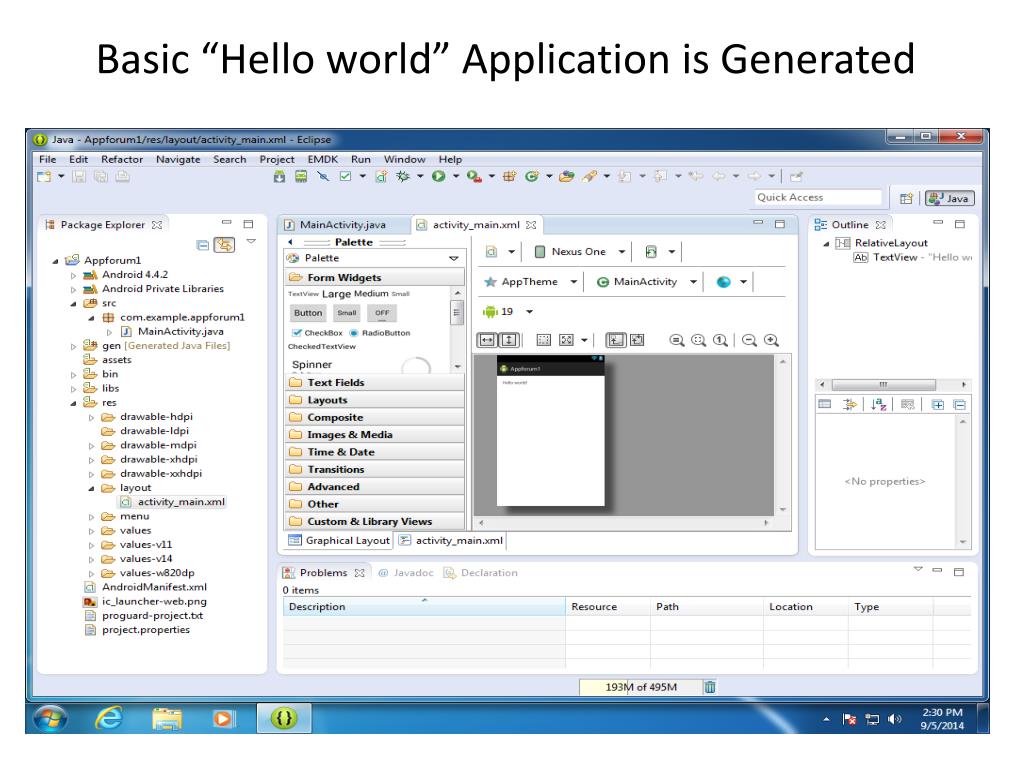Viewport: 1024px width, 768px height.
Task: Open the Window menu
Action: 404,159
